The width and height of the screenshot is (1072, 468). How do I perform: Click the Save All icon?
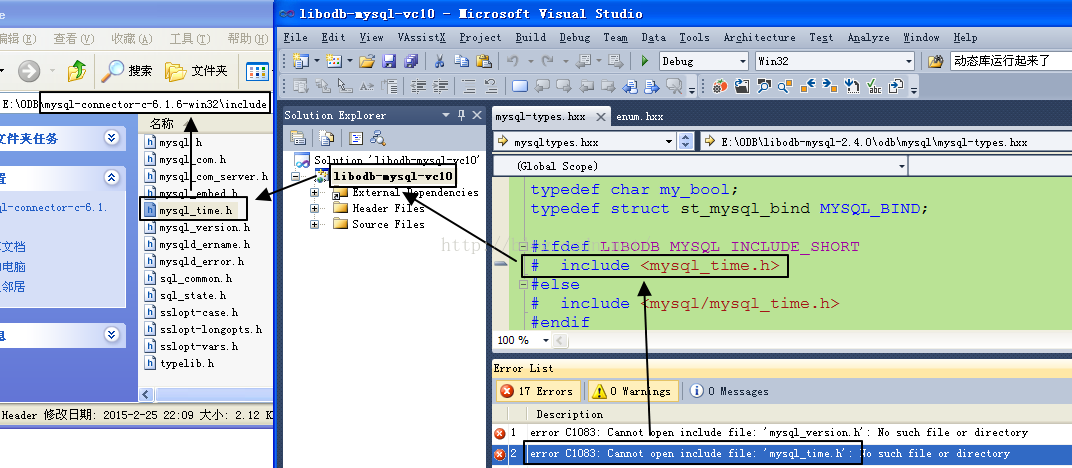[x=411, y=61]
